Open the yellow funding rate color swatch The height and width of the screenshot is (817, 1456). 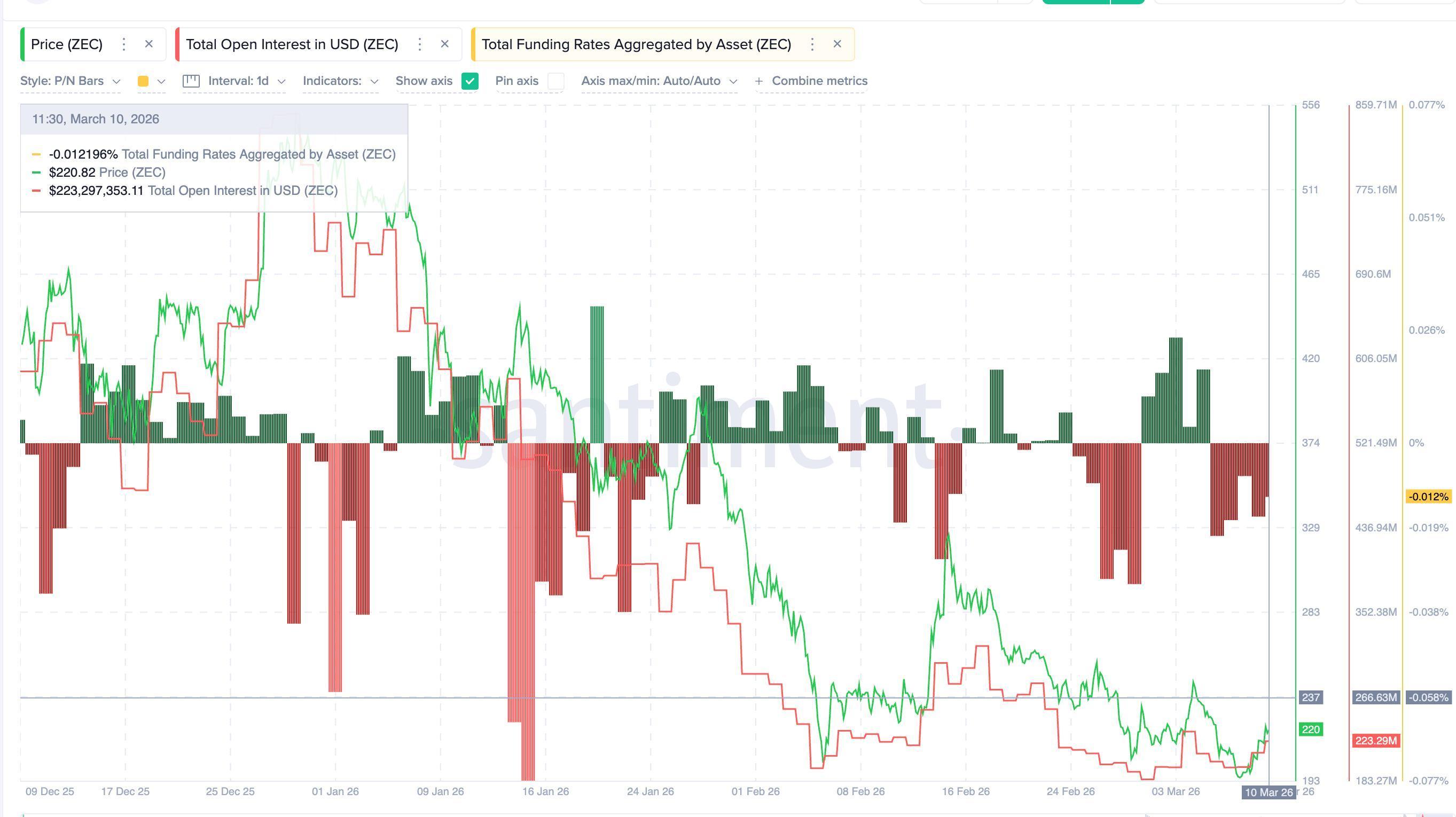coord(145,81)
